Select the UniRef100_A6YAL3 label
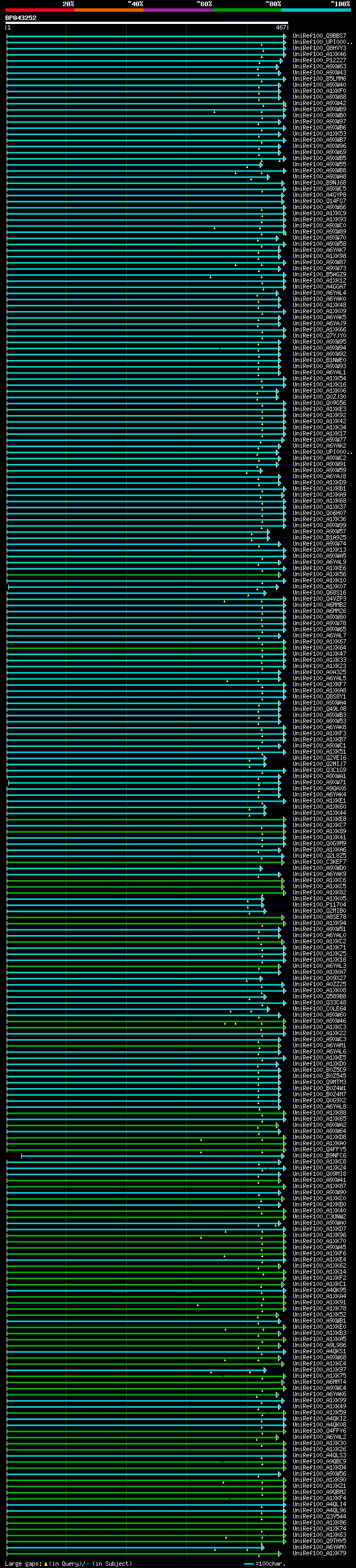Image resolution: width=356 pixels, height=1568 pixels. click(x=319, y=966)
